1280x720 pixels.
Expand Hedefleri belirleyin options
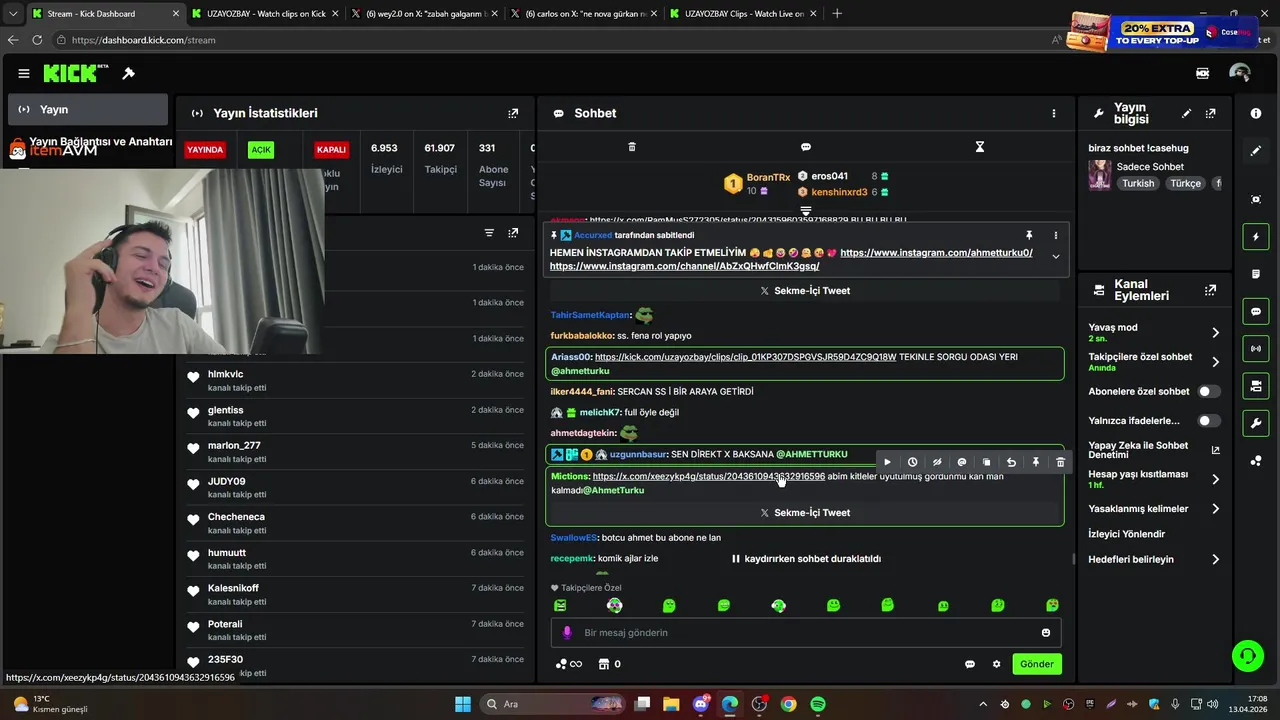(x=1215, y=559)
